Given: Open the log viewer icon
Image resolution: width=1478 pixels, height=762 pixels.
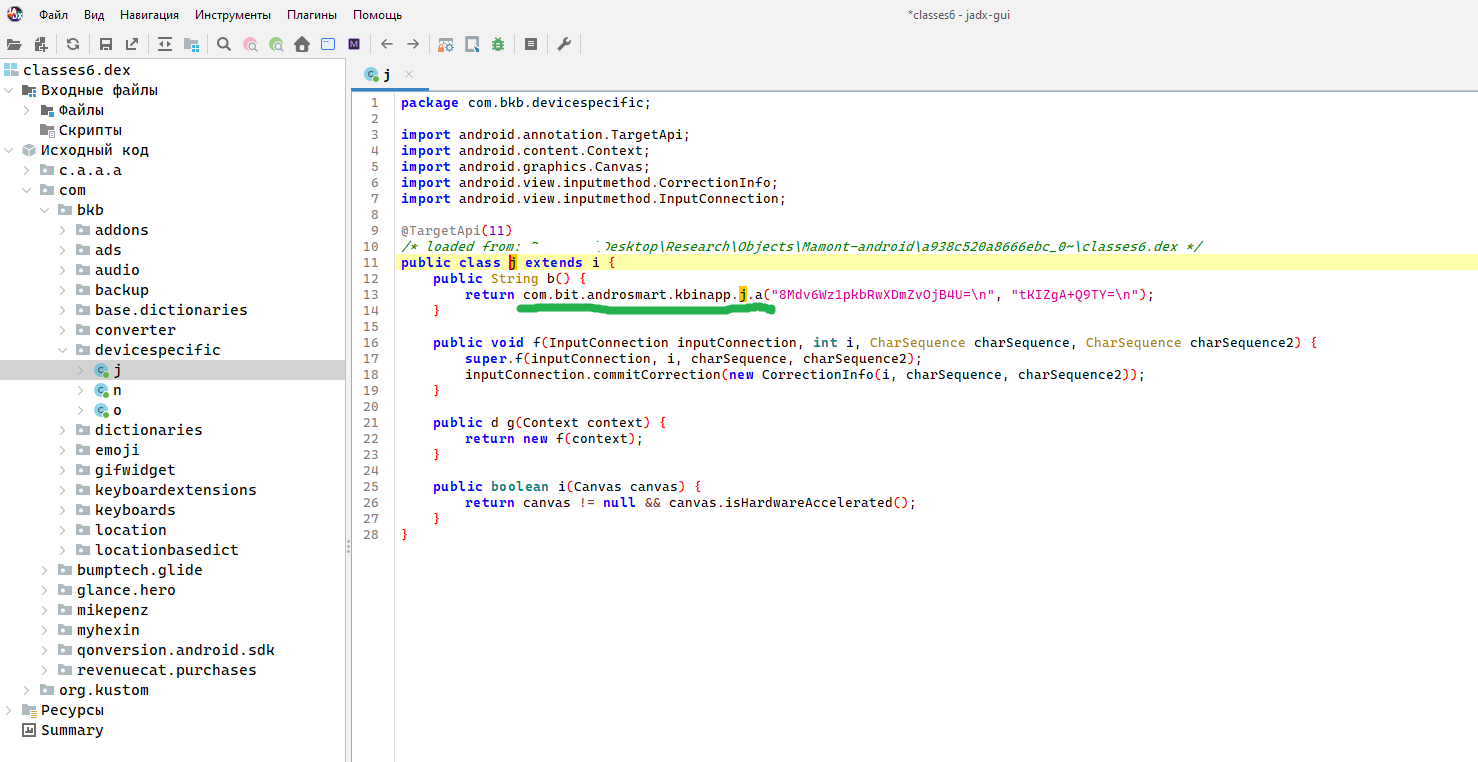Looking at the screenshot, I should tap(531, 44).
